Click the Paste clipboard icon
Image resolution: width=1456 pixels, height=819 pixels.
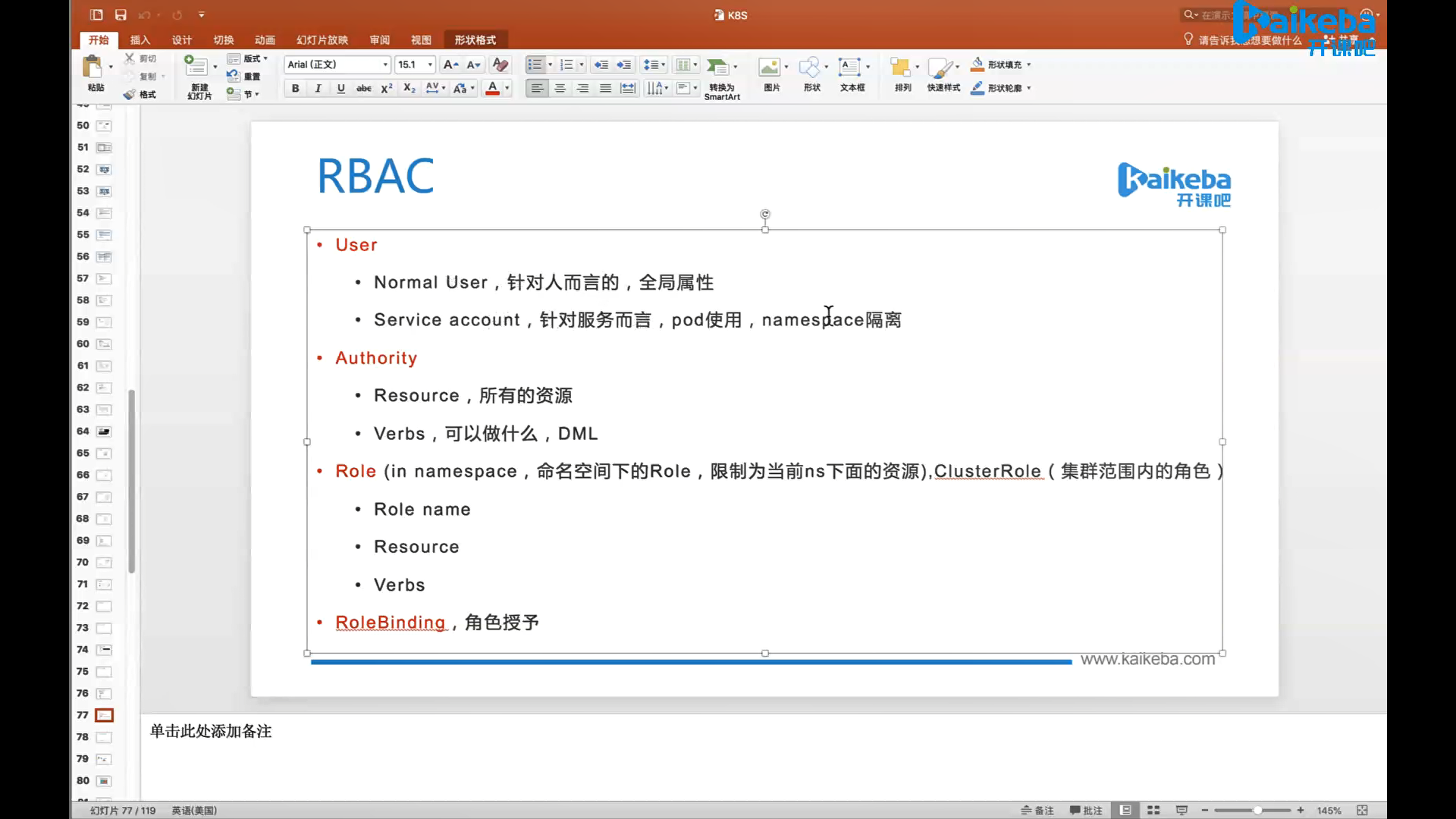(x=93, y=67)
